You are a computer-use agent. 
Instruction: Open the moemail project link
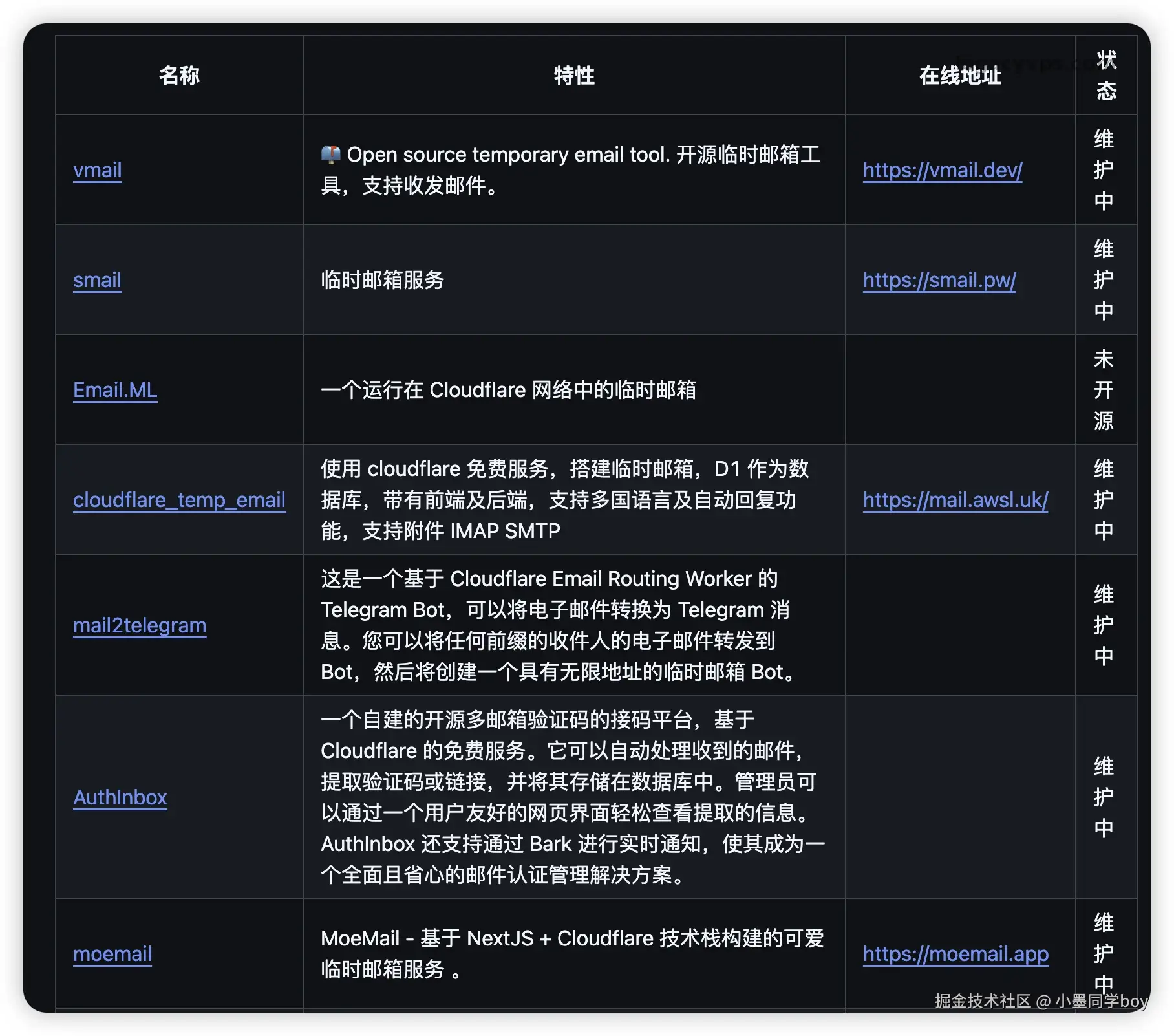tap(112, 954)
